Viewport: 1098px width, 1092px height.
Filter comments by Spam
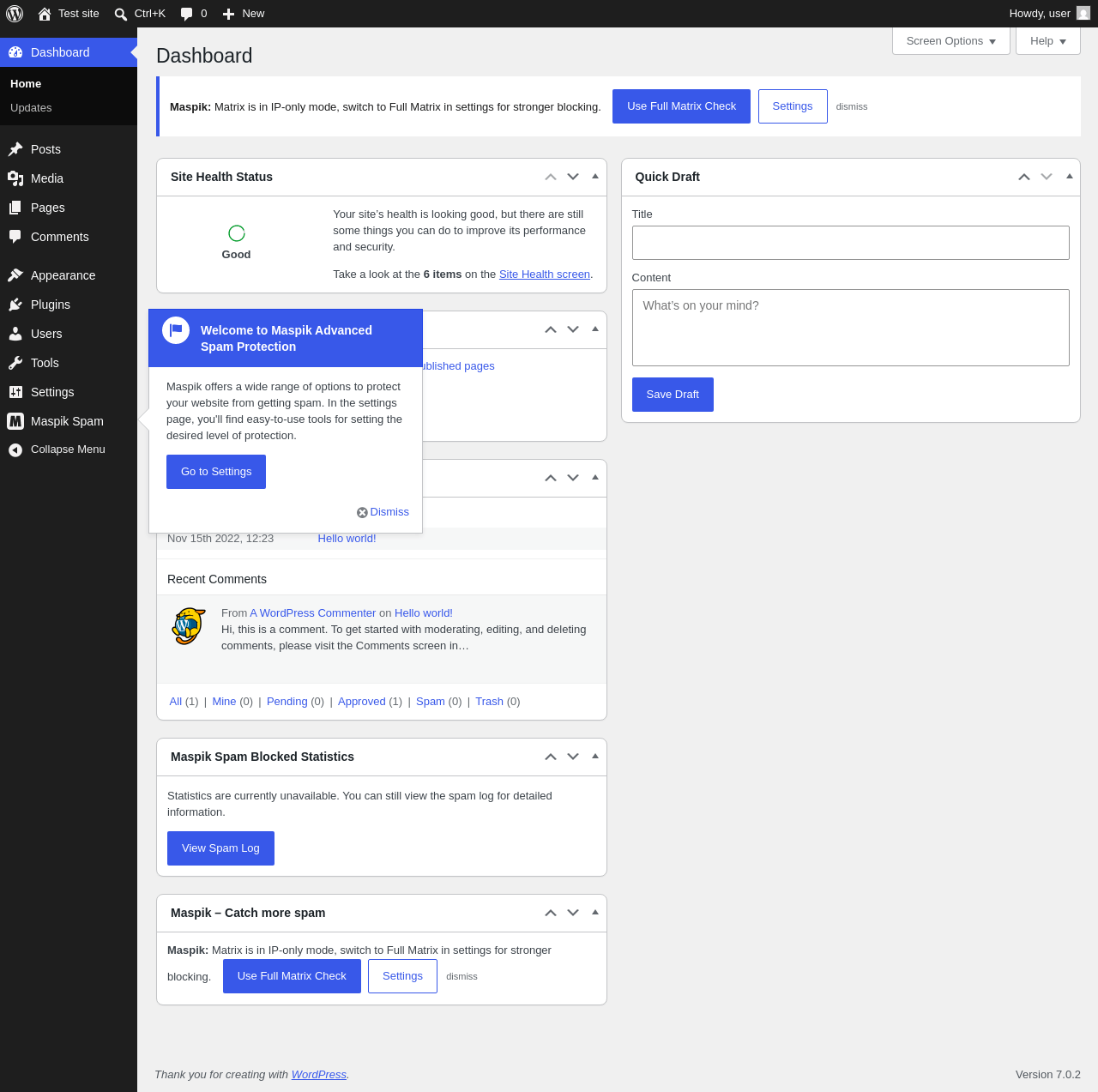click(x=431, y=702)
